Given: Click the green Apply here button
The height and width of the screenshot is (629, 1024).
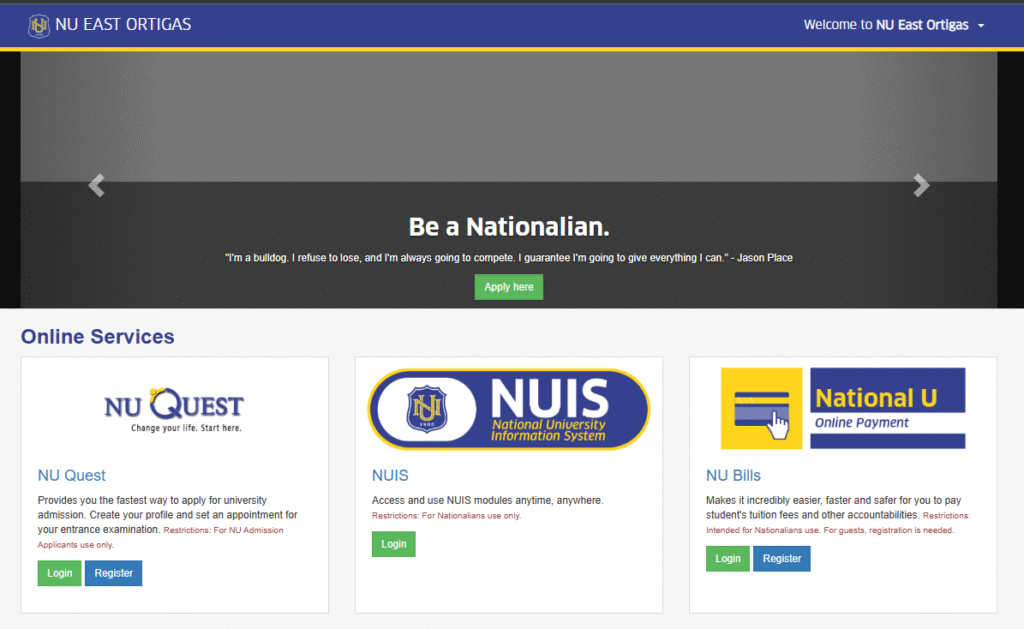Looking at the screenshot, I should 509,287.
